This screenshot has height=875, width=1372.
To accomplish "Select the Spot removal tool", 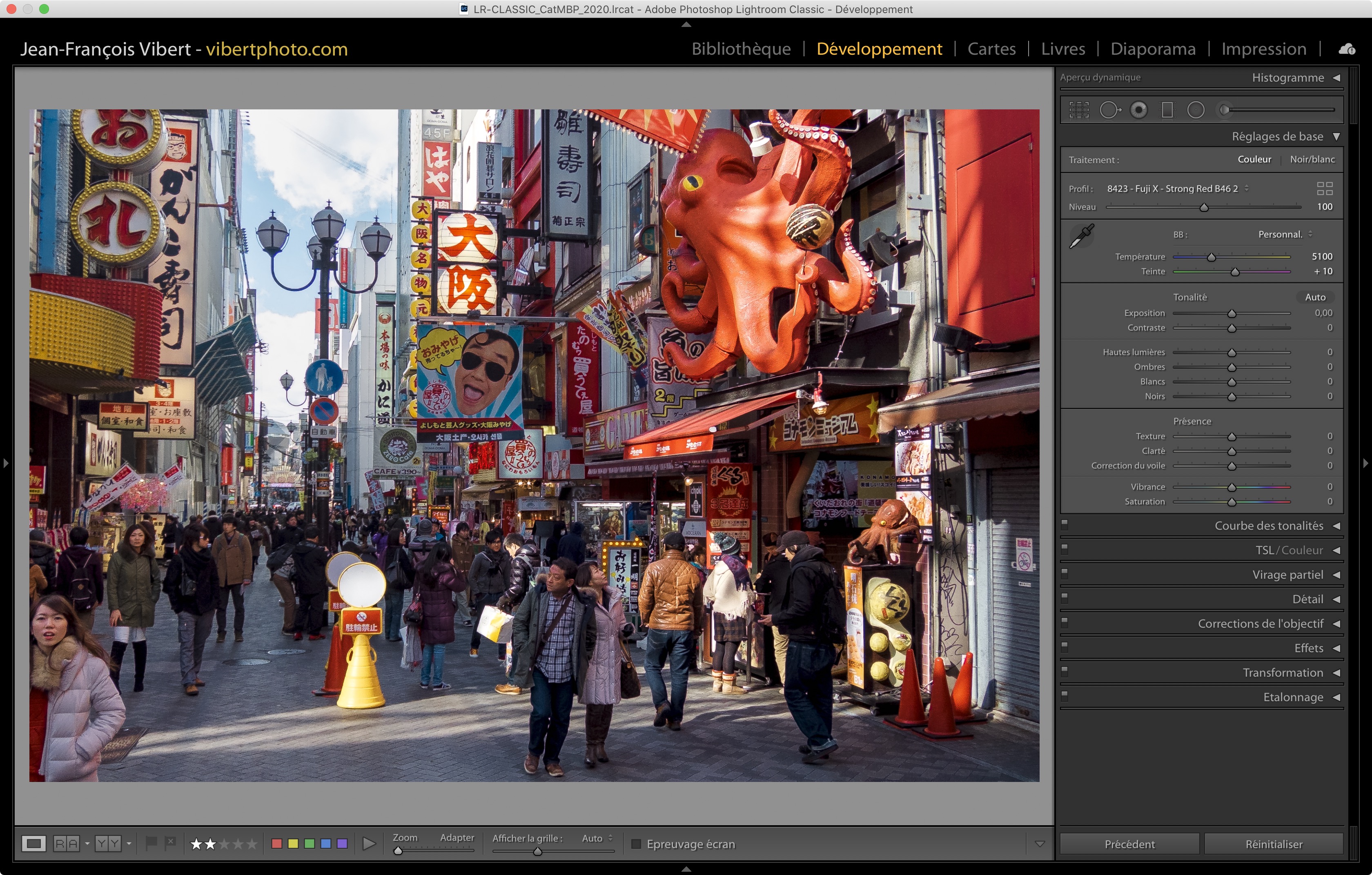I will pos(1109,110).
